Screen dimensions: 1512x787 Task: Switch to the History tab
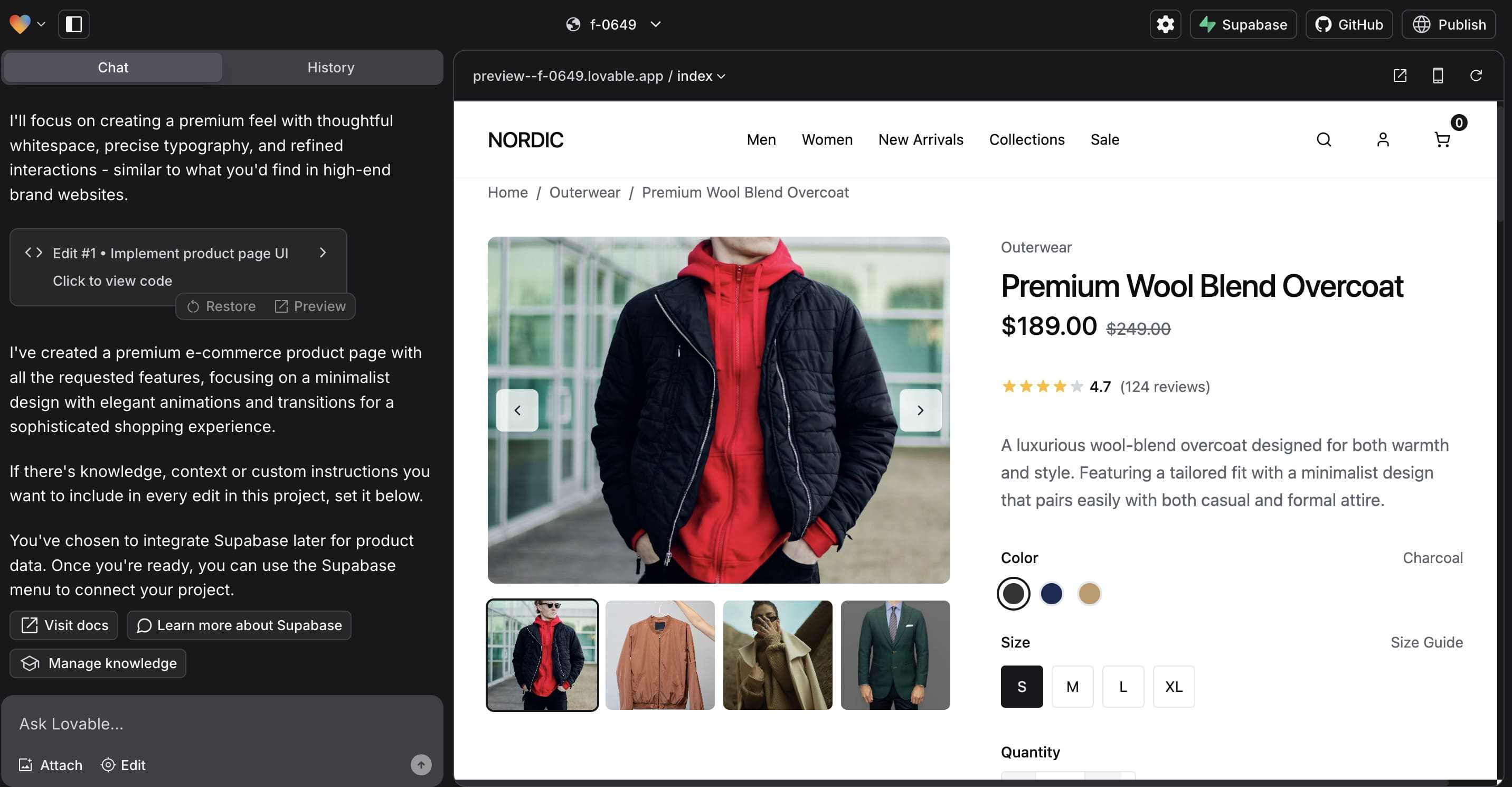click(x=331, y=68)
